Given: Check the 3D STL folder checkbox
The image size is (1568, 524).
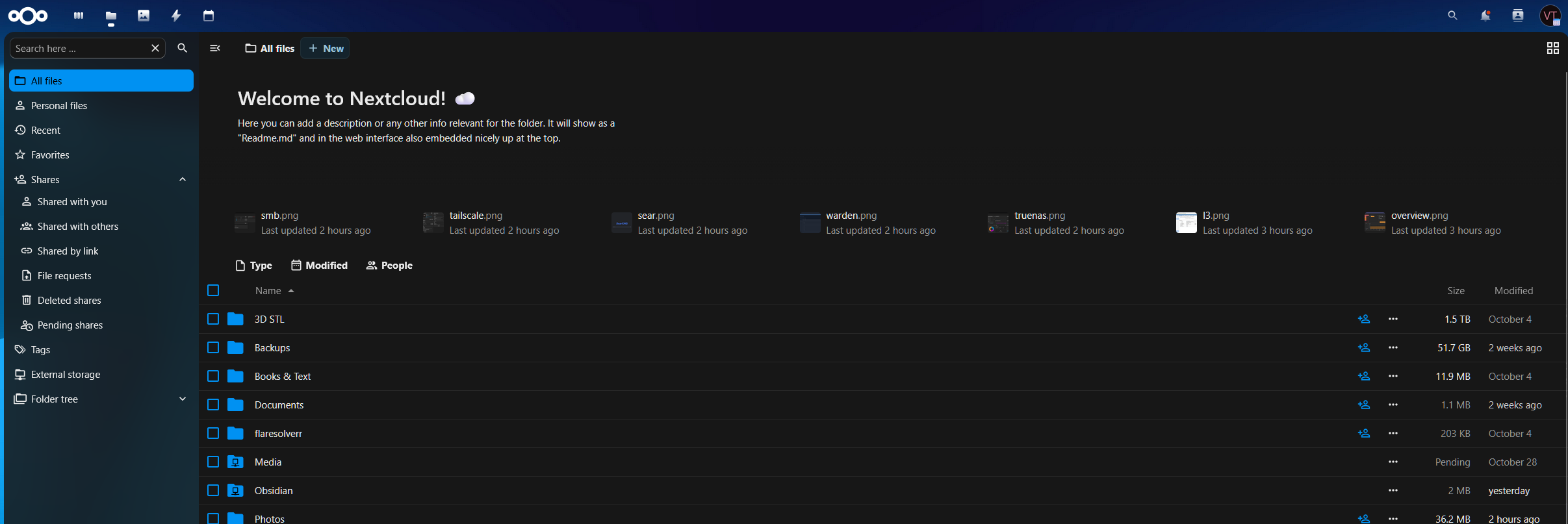Looking at the screenshot, I should pyautogui.click(x=213, y=319).
